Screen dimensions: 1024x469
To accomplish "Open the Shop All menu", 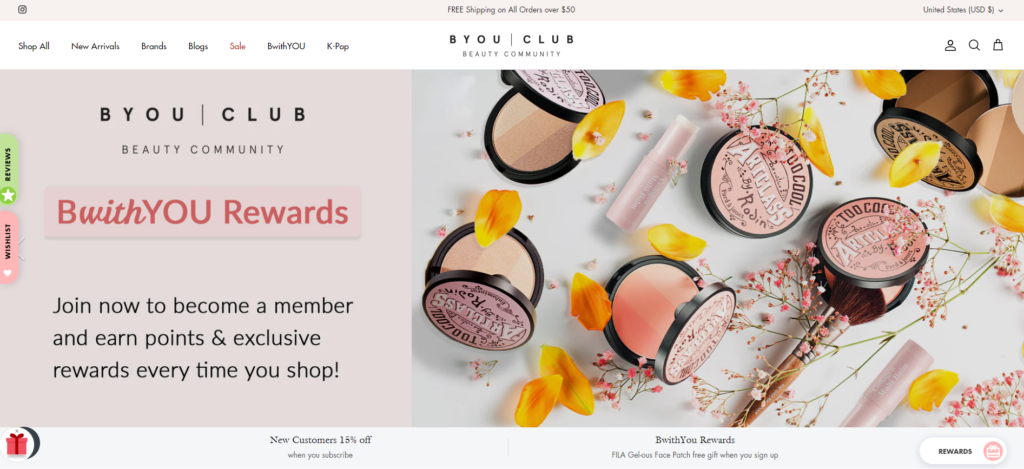I will [x=34, y=46].
